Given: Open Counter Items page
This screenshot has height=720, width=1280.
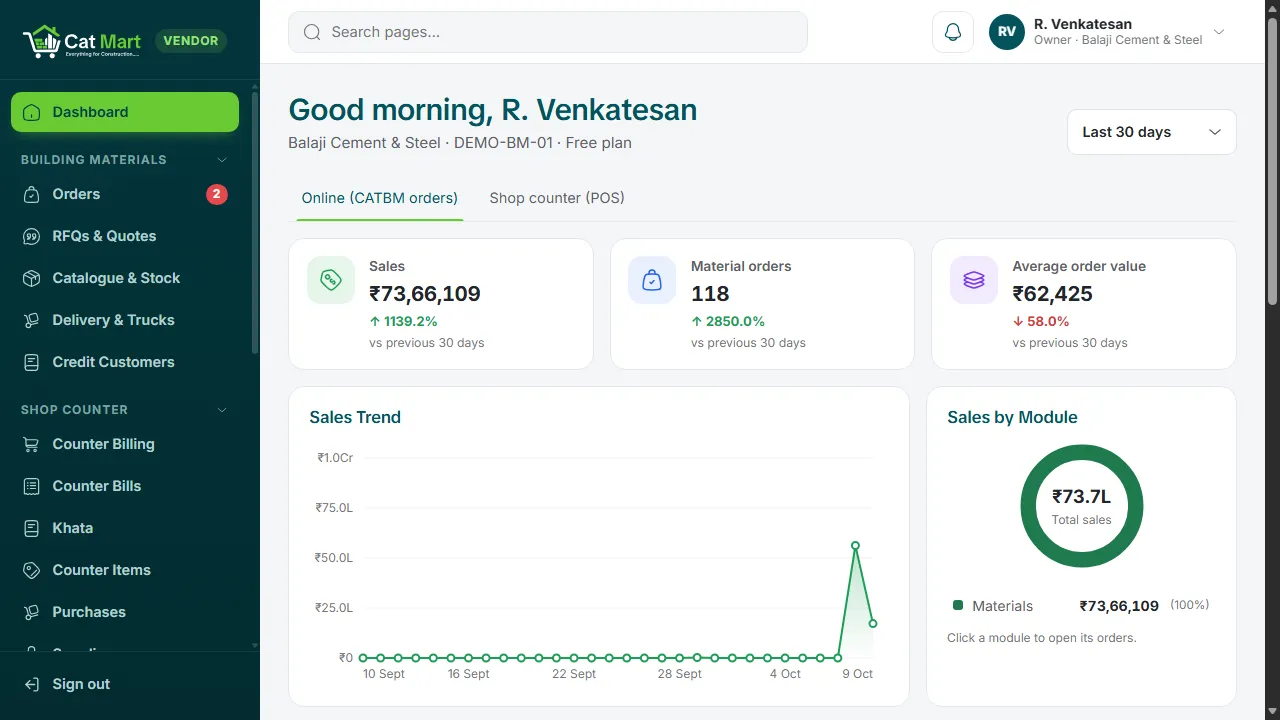Looking at the screenshot, I should pyautogui.click(x=125, y=570).
